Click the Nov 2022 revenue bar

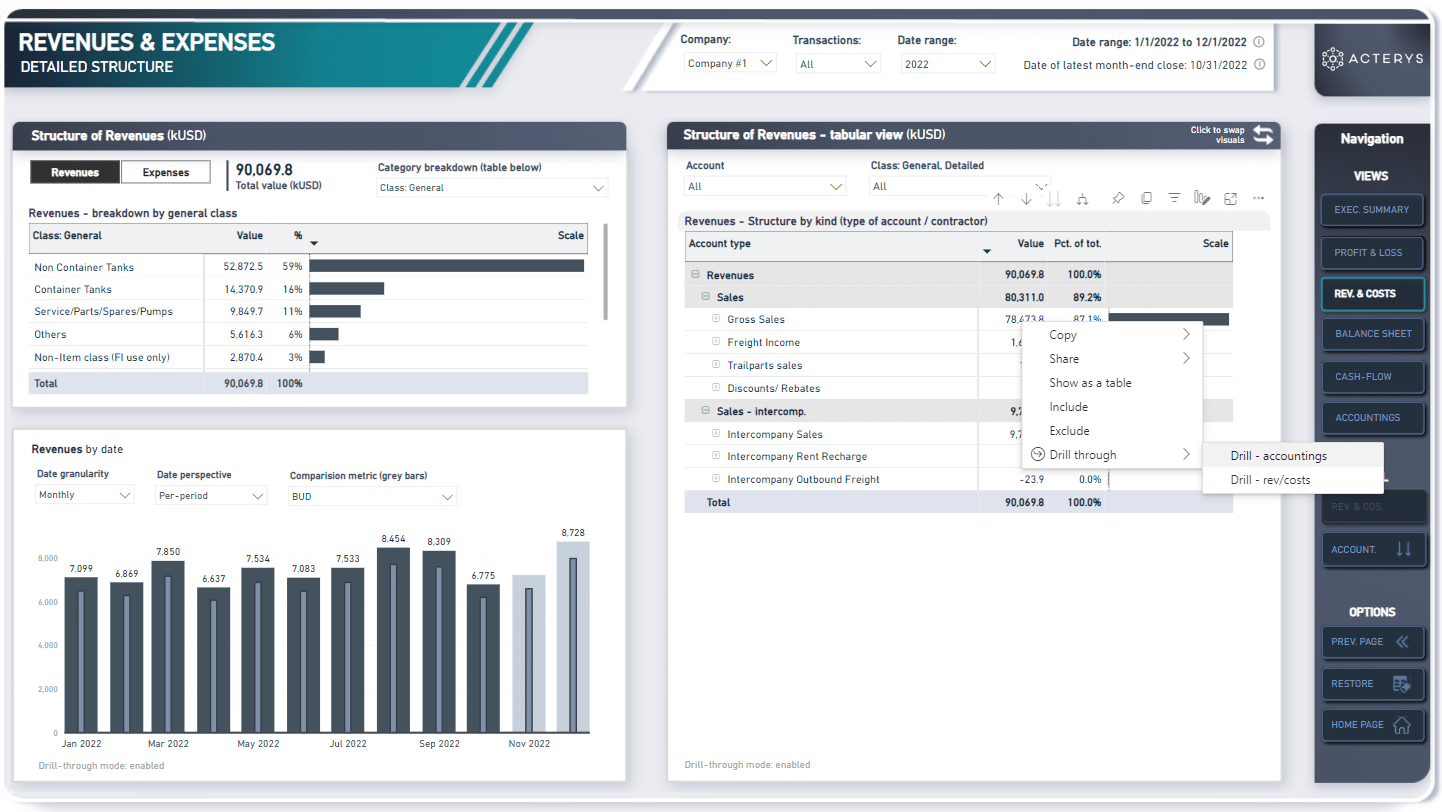529,653
